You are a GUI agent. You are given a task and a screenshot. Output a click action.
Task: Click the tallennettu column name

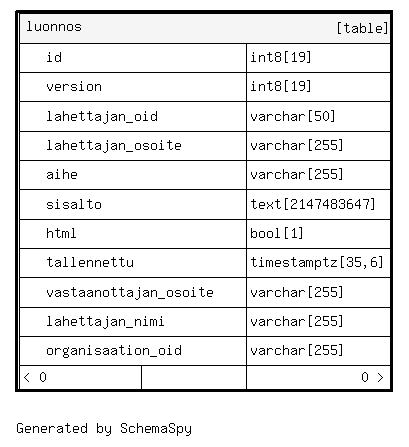[90, 262]
